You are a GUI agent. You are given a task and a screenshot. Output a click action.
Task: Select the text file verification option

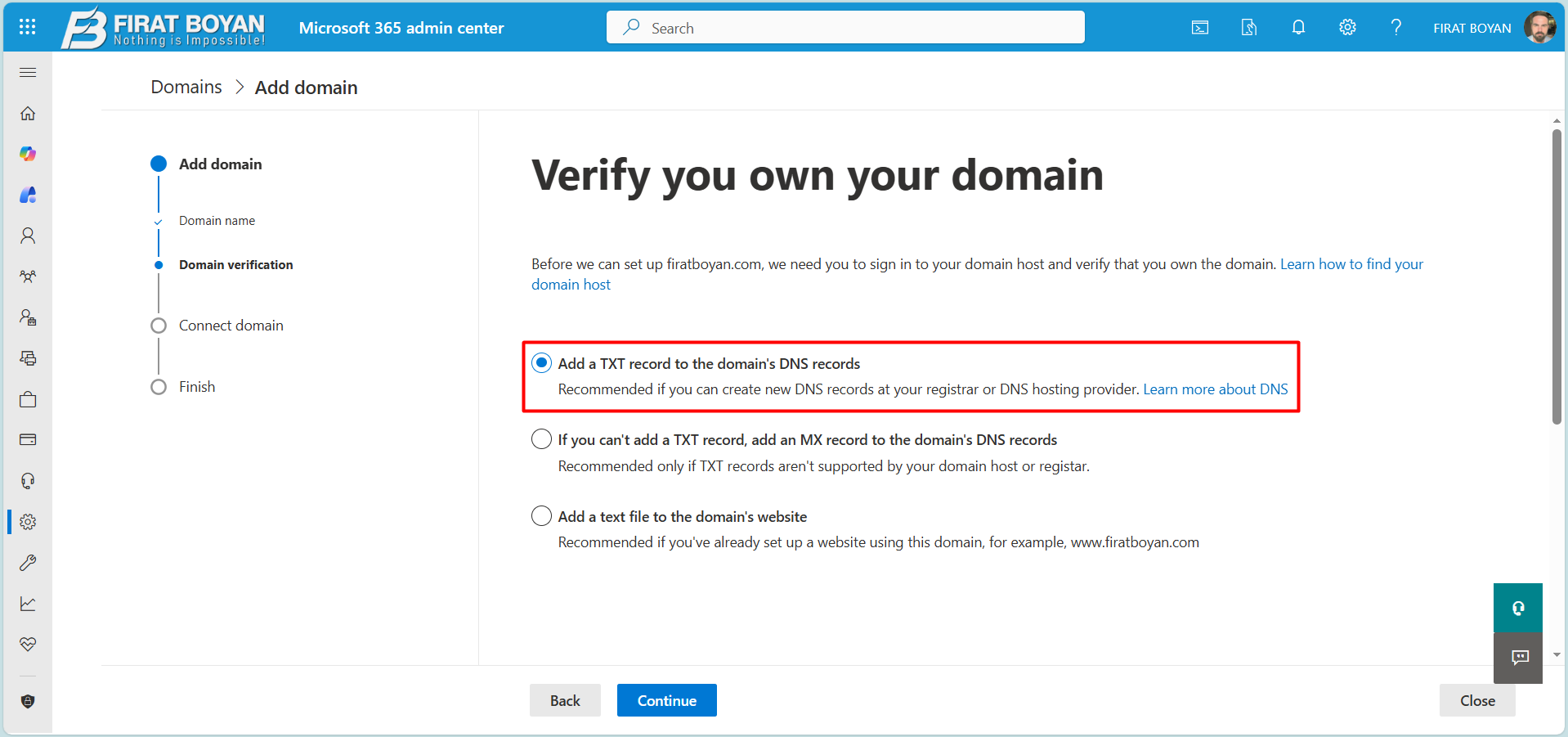click(541, 515)
